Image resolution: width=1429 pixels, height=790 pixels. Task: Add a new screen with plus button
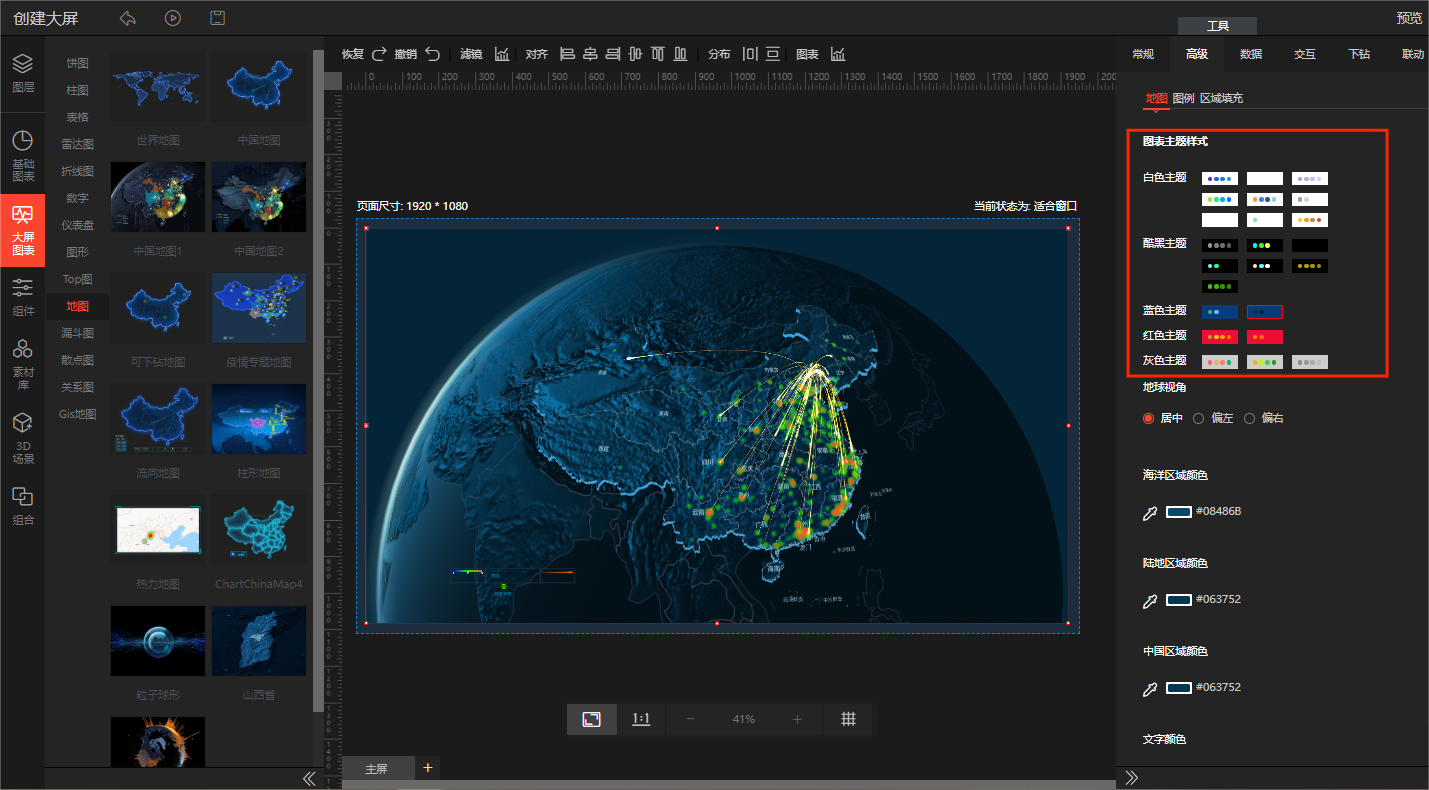[428, 768]
